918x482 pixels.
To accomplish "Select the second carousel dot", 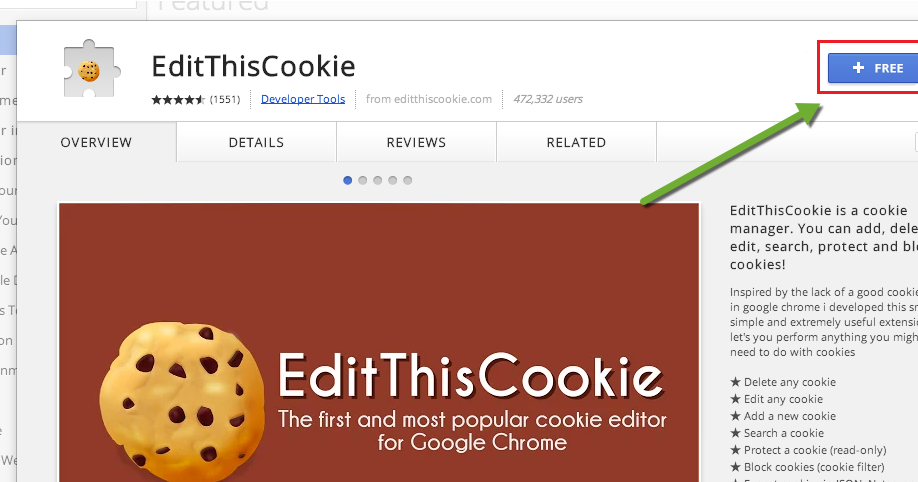I will pos(362,180).
